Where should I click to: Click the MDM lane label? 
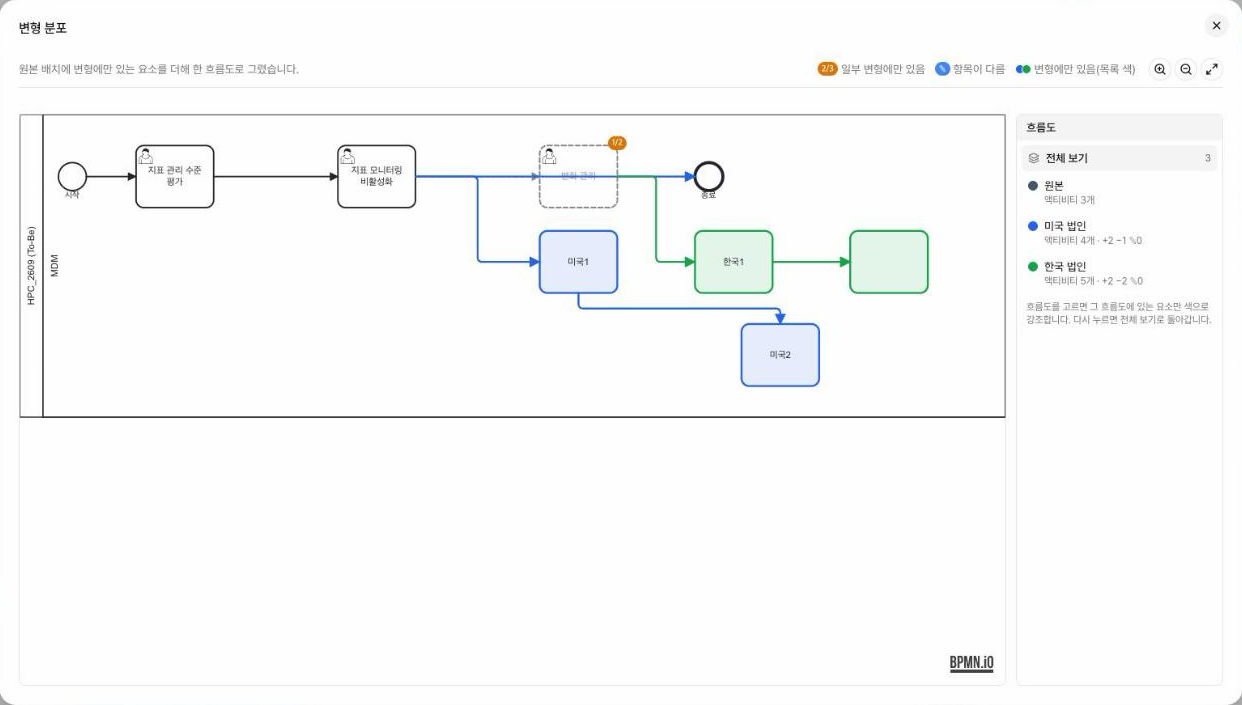[x=54, y=265]
